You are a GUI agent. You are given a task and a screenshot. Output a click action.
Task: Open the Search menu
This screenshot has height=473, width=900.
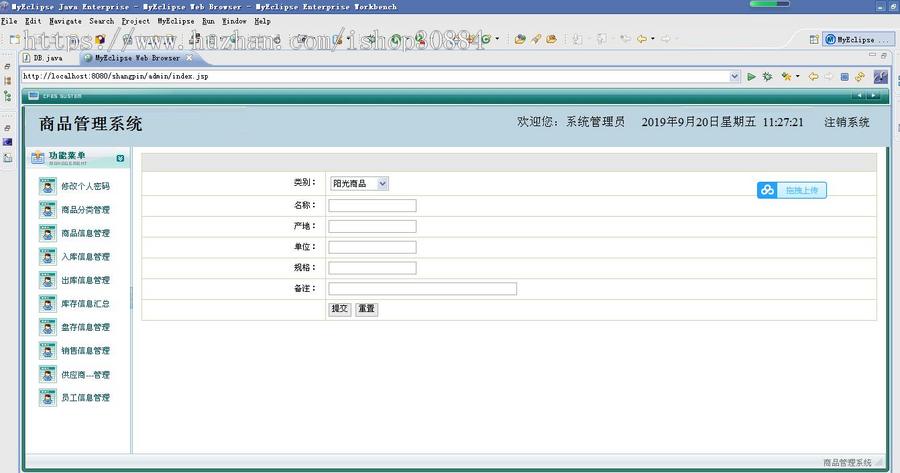pyautogui.click(x=102, y=21)
